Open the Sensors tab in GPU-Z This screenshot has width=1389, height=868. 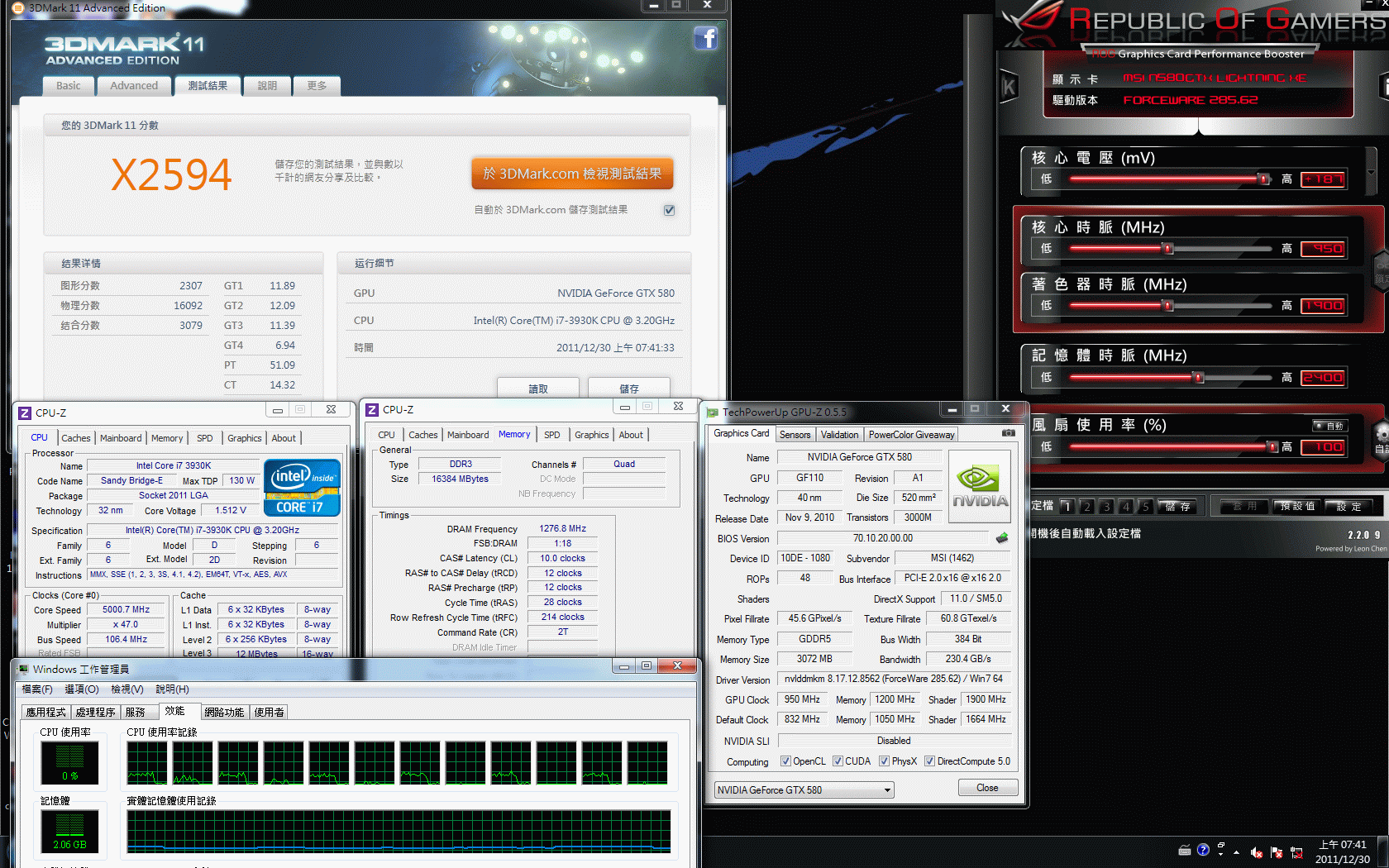[795, 435]
